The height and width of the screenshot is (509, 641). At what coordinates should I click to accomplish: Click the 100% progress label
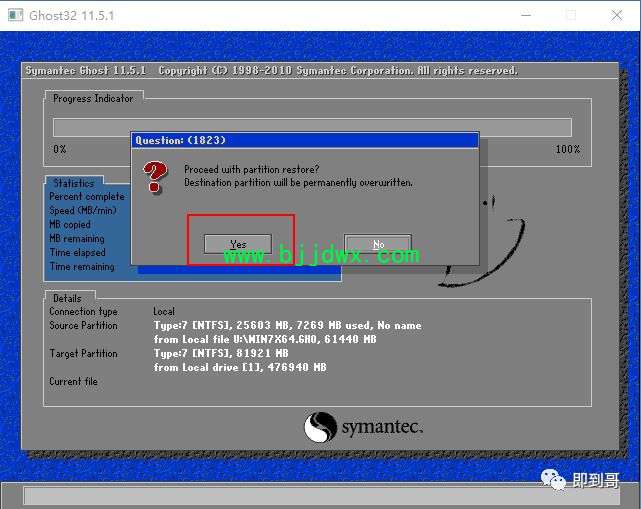[567, 149]
